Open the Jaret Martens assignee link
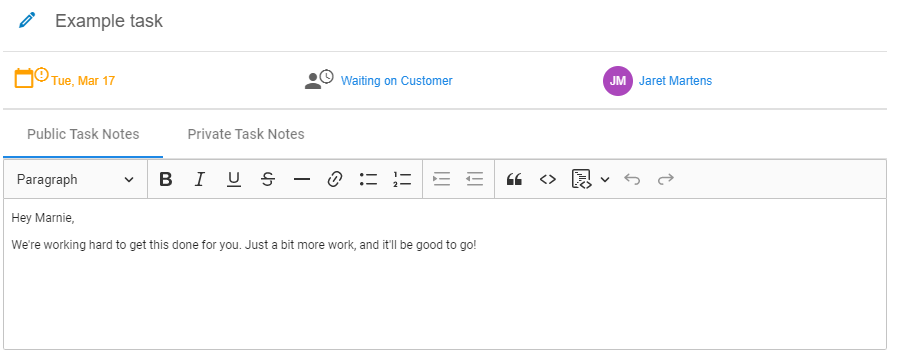915x362 pixels. (675, 81)
